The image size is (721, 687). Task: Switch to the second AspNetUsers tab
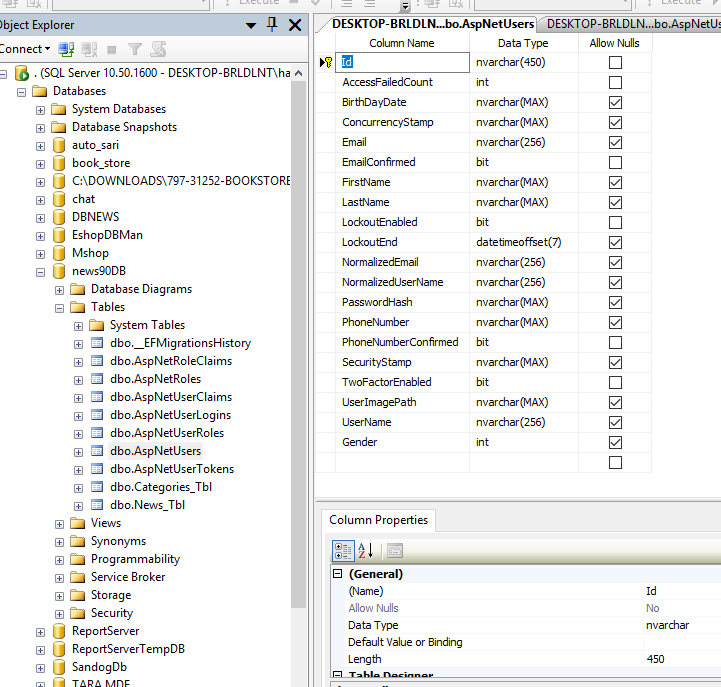(x=633, y=23)
